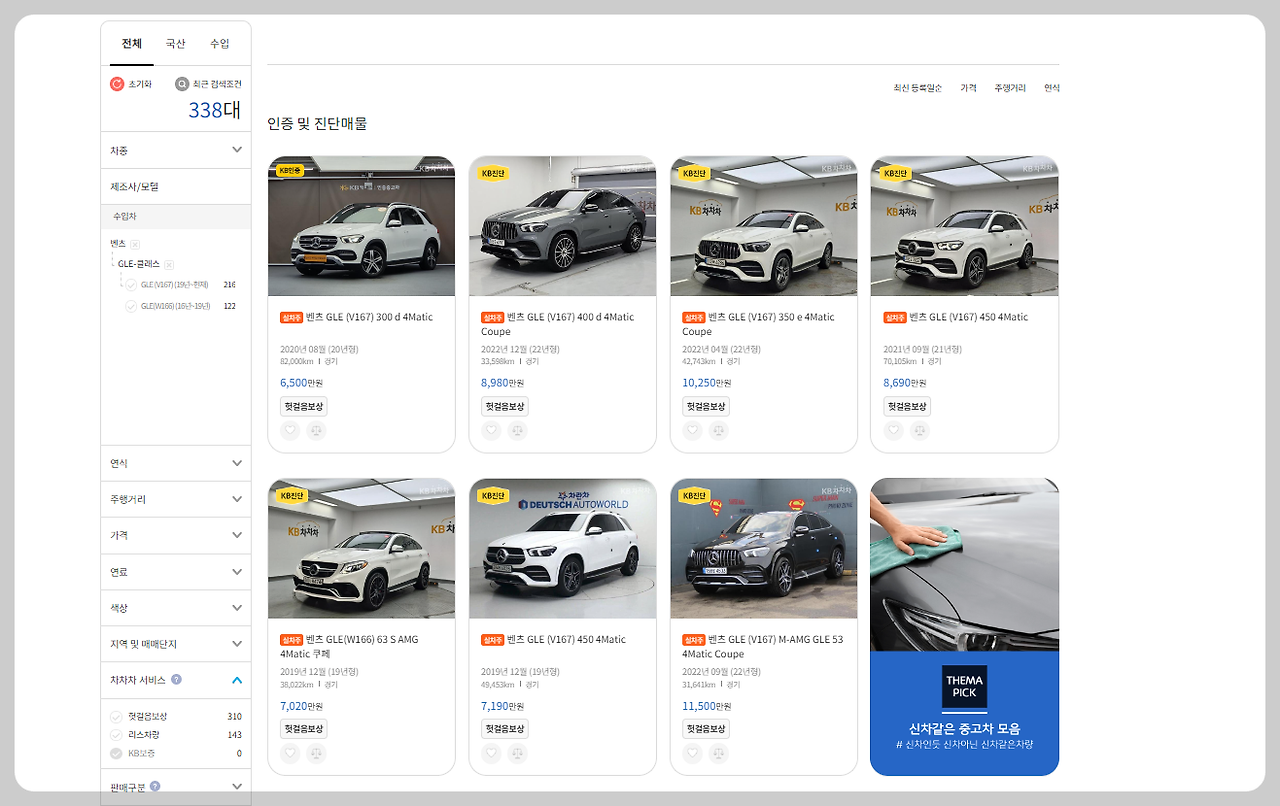The width and height of the screenshot is (1280, 806).
Task: Switch to the 전체 tab
Action: point(132,44)
